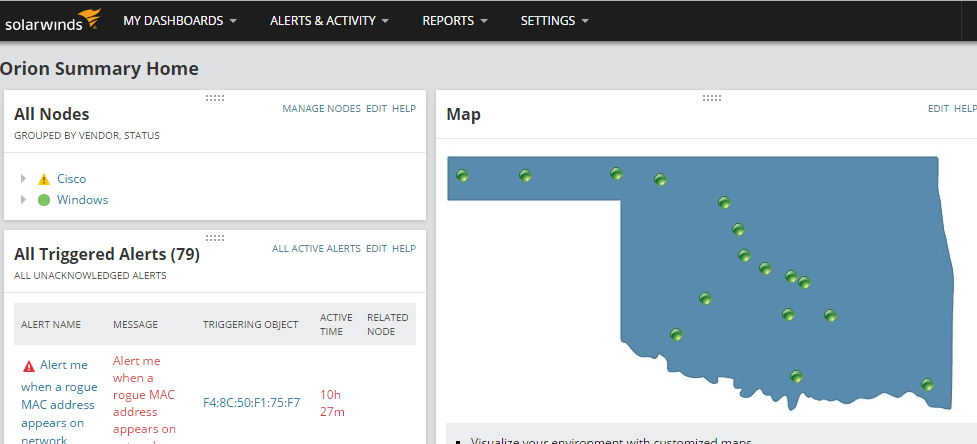This screenshot has height=444, width=977.
Task: Click the MESSAGE column header
Action: 135,324
